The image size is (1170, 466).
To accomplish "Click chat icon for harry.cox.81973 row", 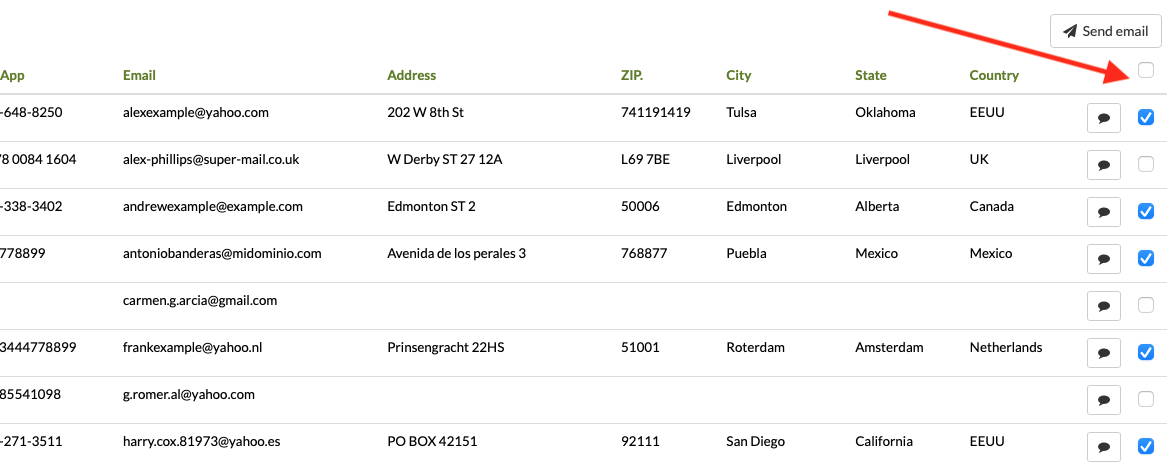I will (x=1104, y=446).
